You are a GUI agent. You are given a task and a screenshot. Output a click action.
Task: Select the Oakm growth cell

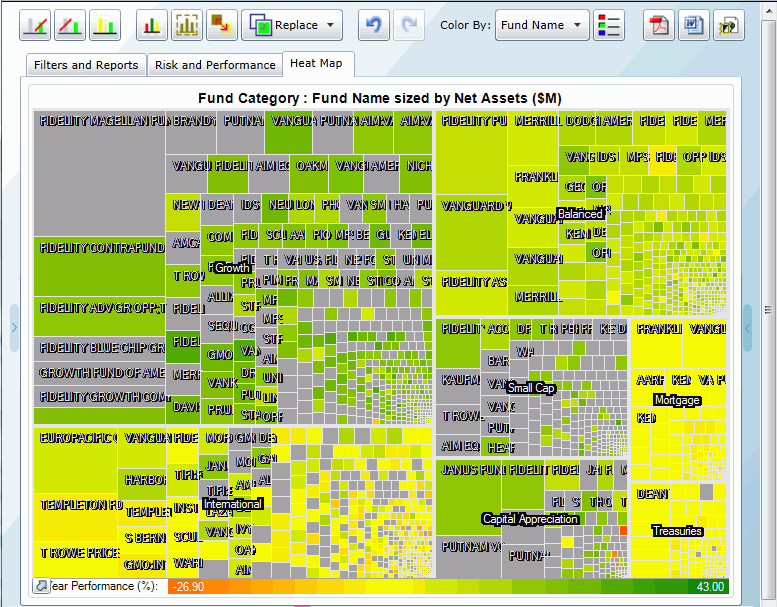(x=309, y=173)
